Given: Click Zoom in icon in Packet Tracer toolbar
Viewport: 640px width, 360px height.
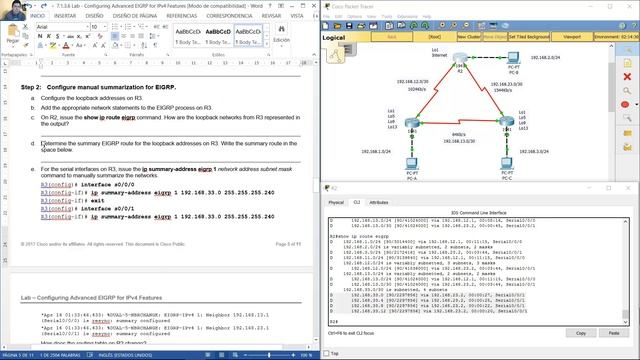Looking at the screenshot, I should tap(442, 25).
